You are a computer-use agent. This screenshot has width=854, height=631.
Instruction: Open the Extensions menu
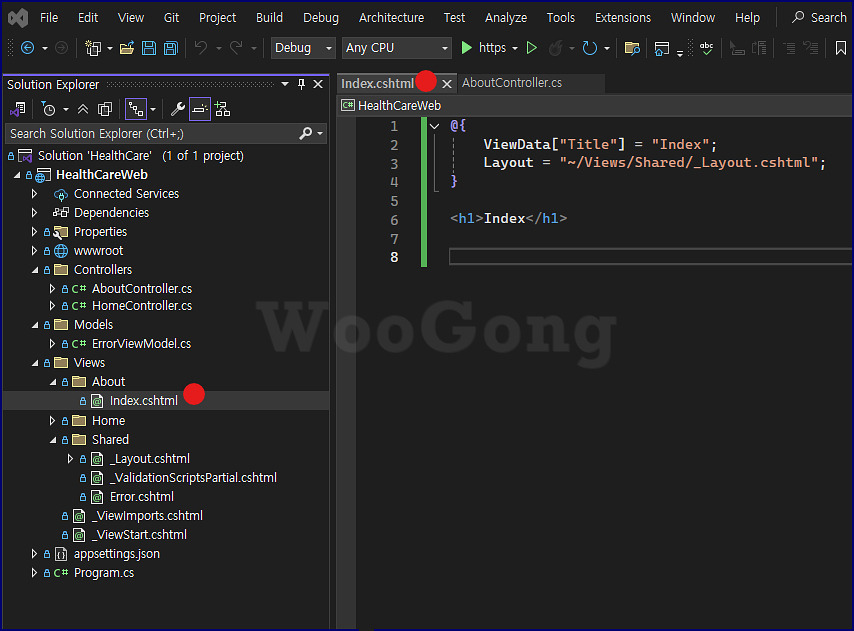(x=623, y=18)
